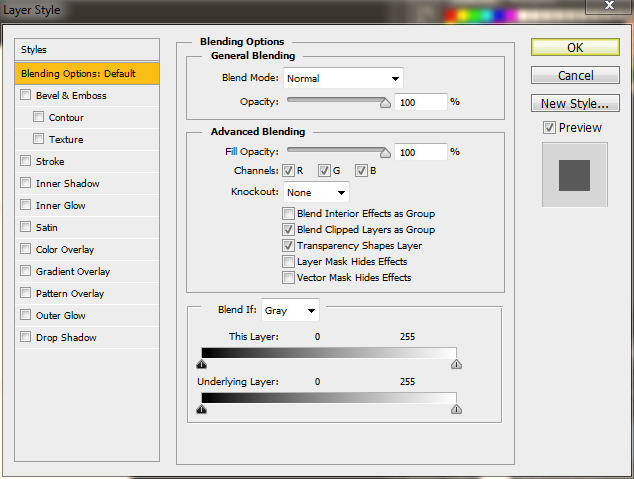
Task: Uncheck Blend Clipped Layers as Group
Action: click(288, 229)
